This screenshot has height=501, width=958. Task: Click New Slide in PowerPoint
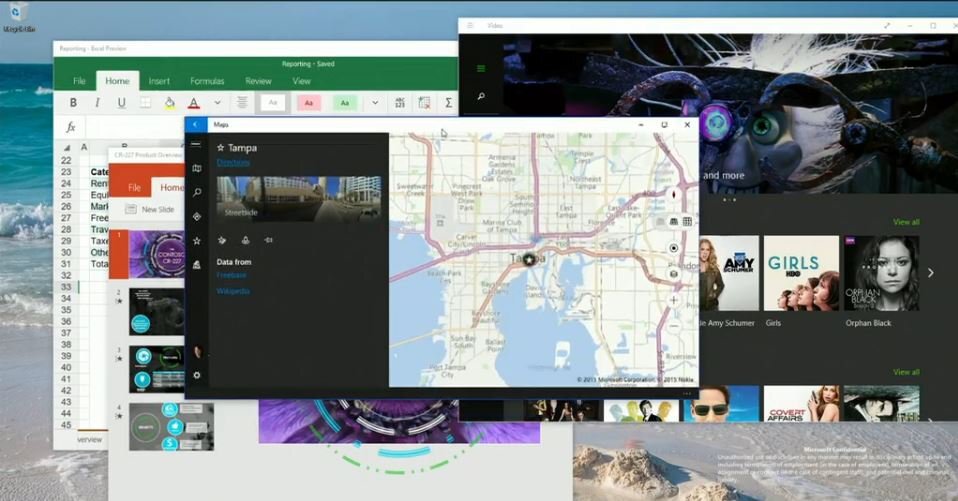click(150, 209)
